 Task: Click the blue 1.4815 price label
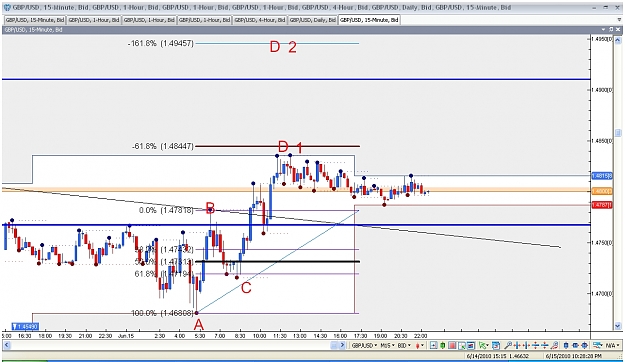click(x=601, y=176)
